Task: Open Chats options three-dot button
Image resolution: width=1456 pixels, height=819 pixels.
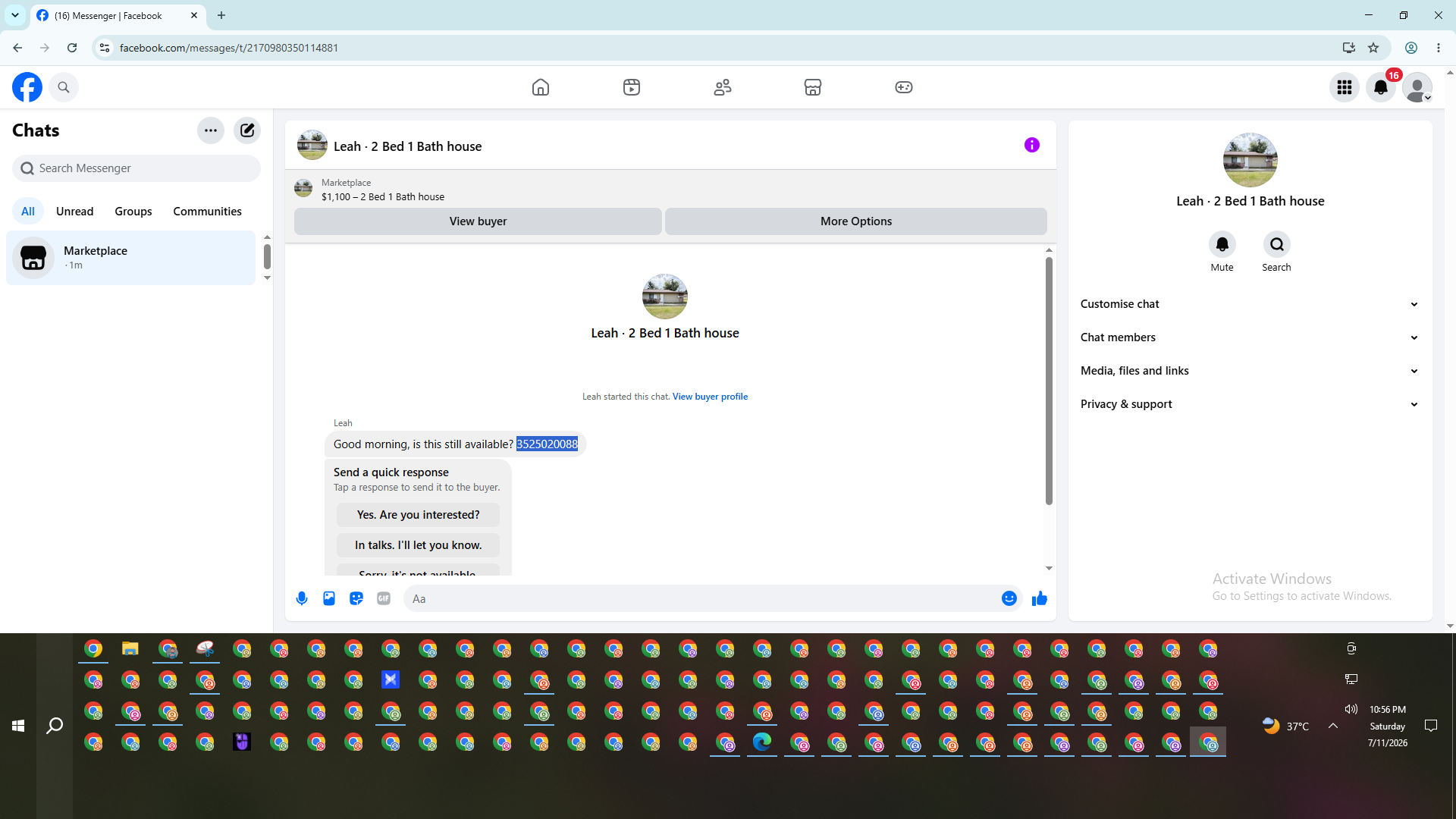Action: (x=211, y=130)
